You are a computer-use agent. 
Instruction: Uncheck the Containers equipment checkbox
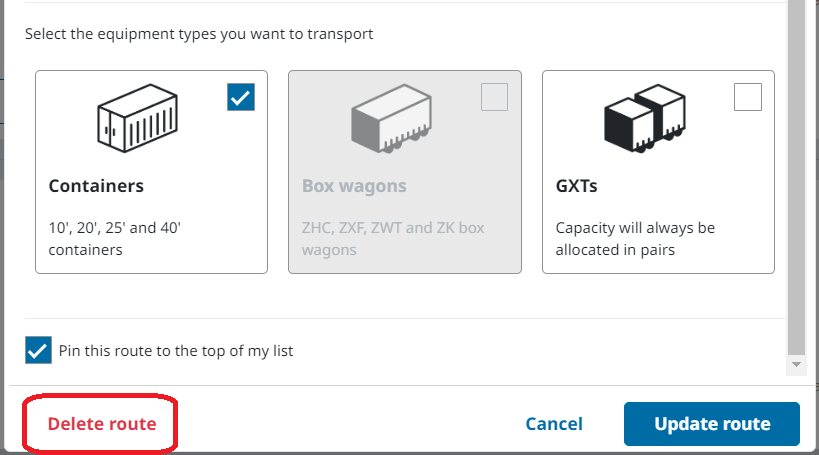pos(241,97)
